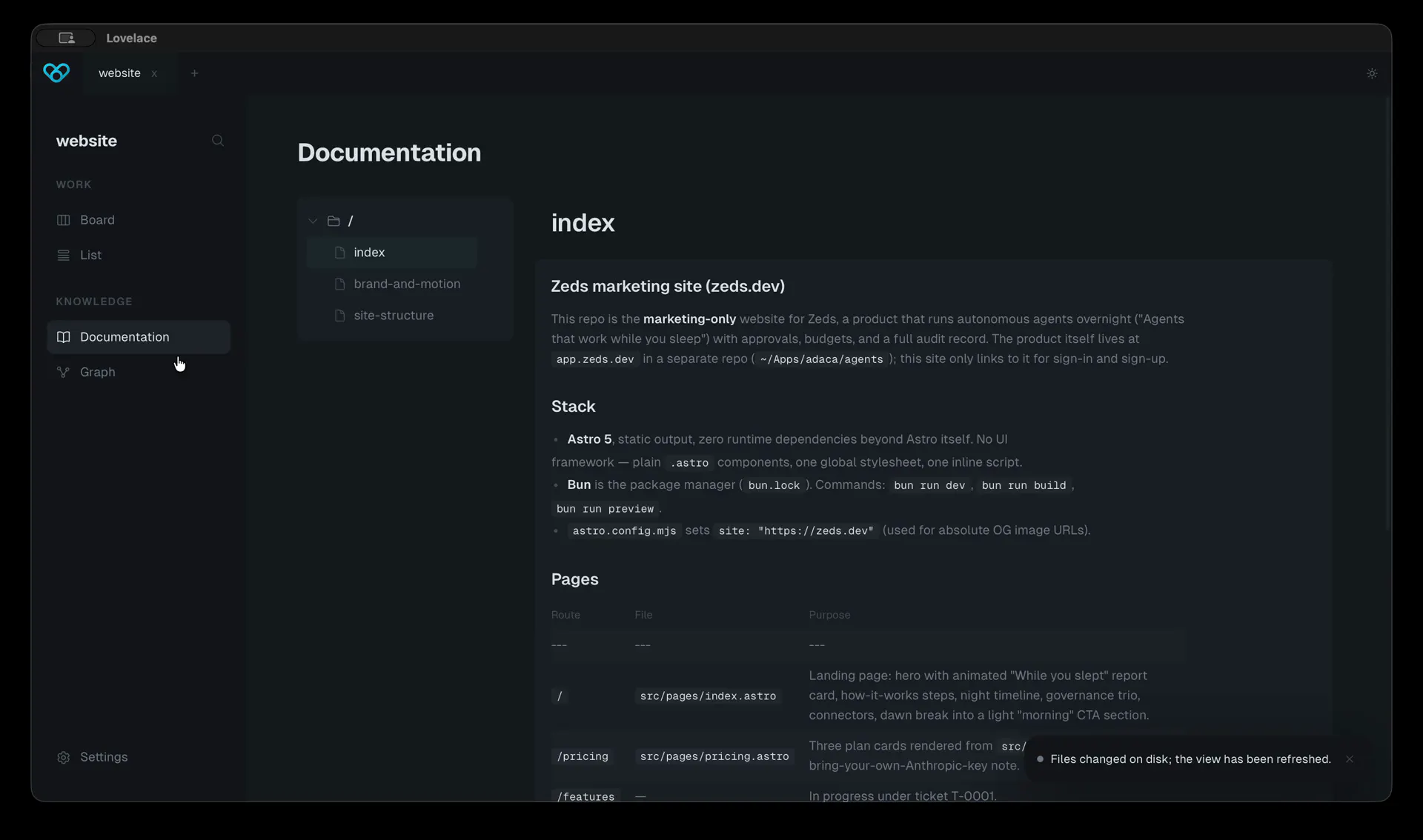Select the index document
The height and width of the screenshot is (840, 1423).
[392, 253]
